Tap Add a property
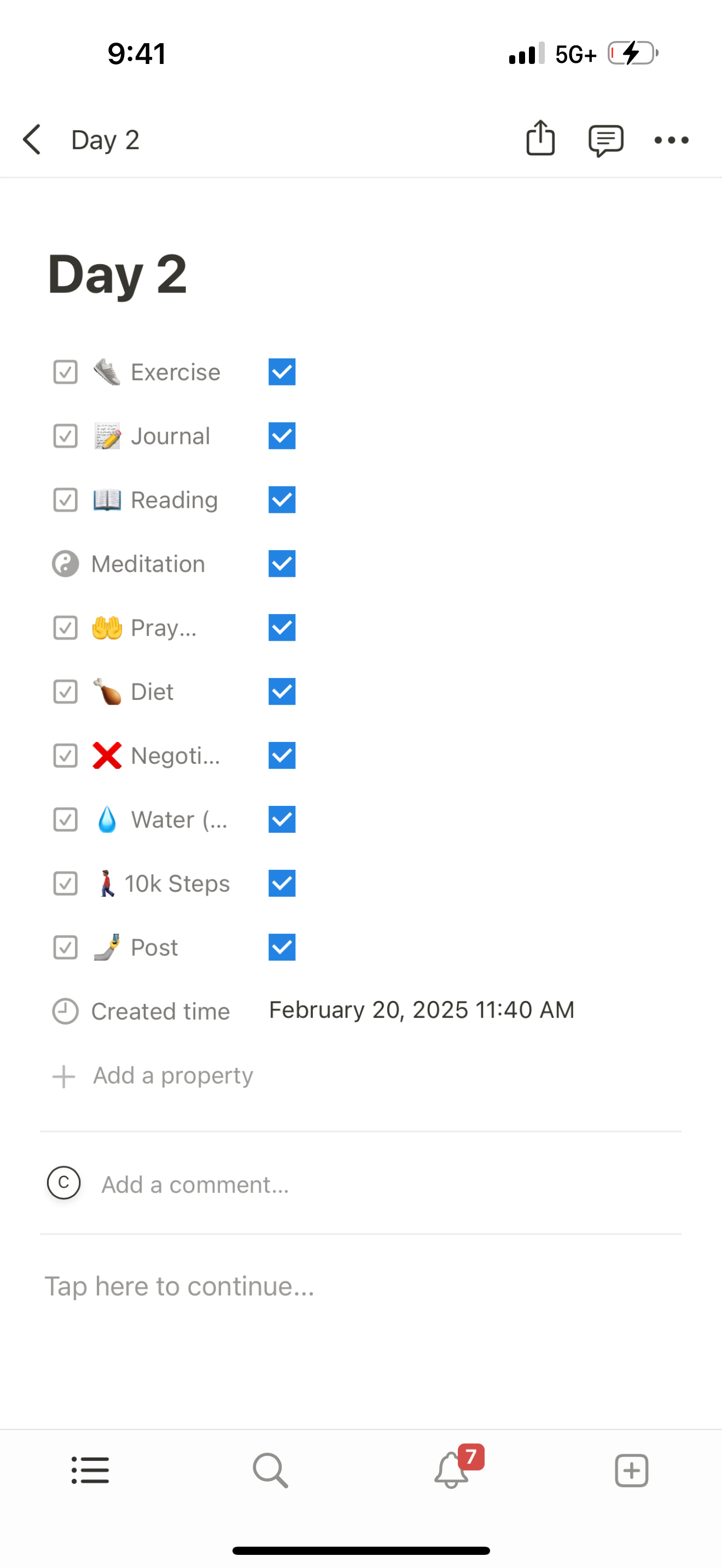Image resolution: width=722 pixels, height=1568 pixels. tap(172, 1075)
